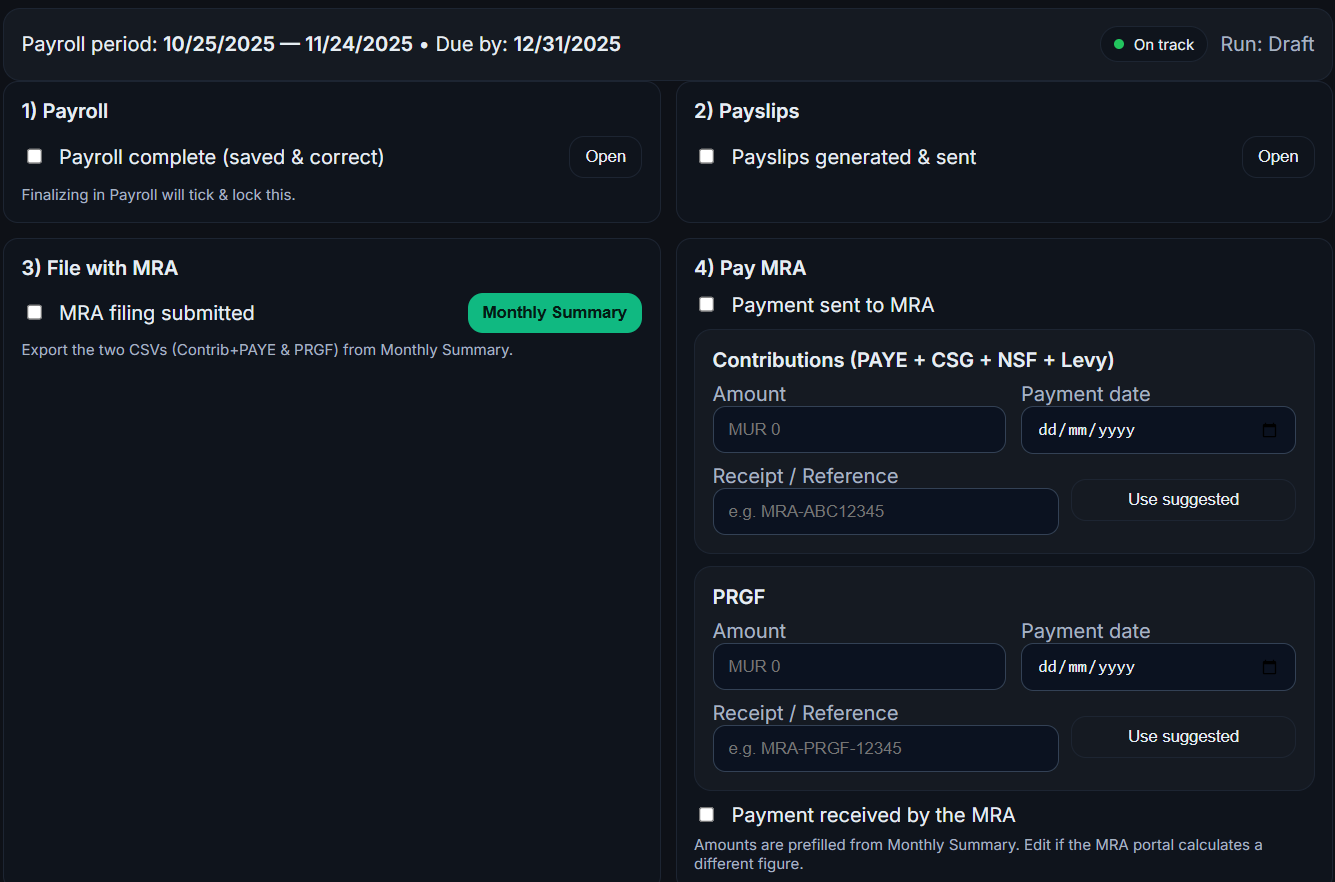The height and width of the screenshot is (882, 1335).
Task: Open the calendar picker for Contributions payment date
Action: (x=1270, y=429)
